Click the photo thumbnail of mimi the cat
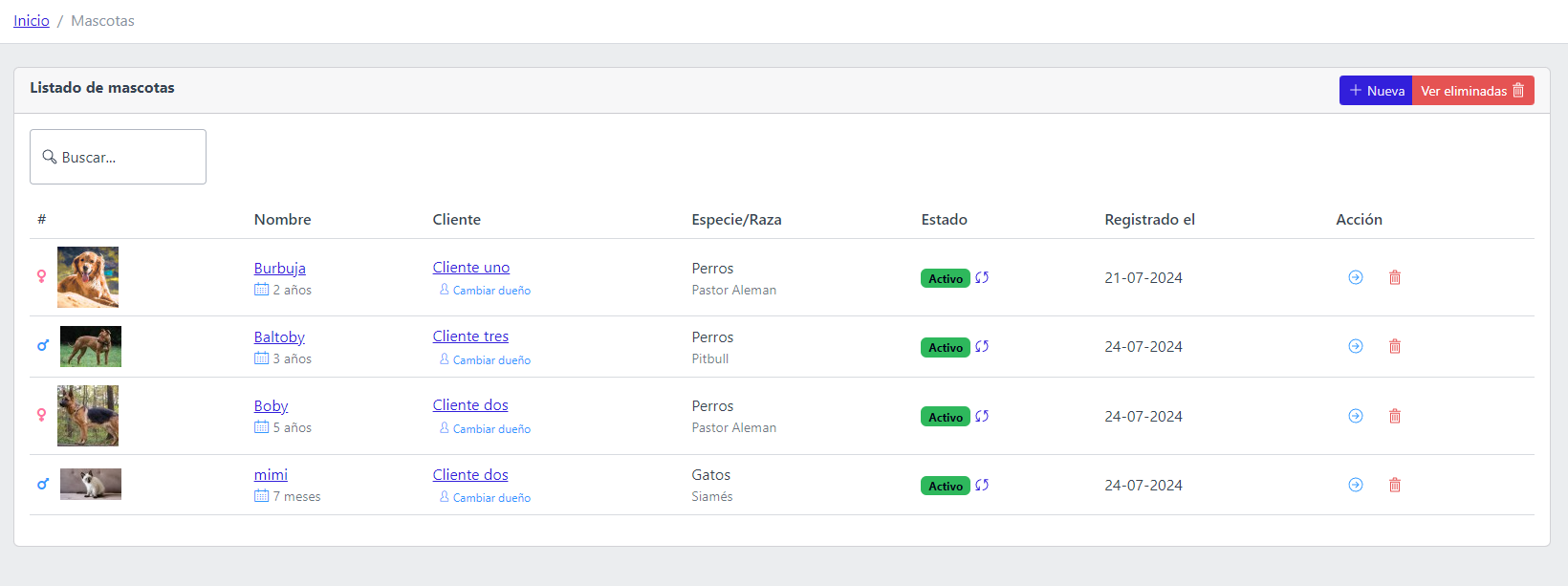The width and height of the screenshot is (1568, 586). click(91, 484)
